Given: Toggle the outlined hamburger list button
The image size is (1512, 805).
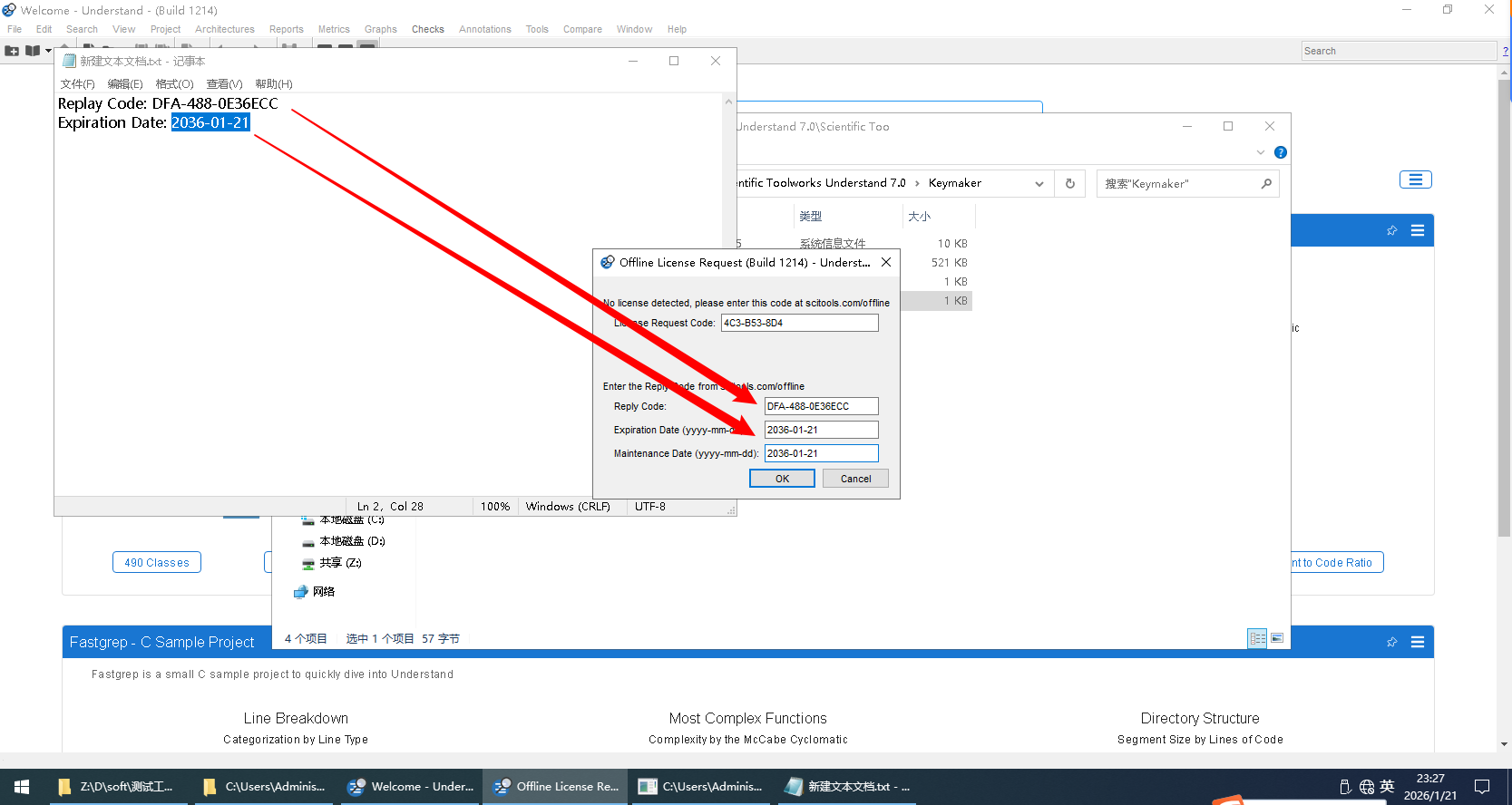Looking at the screenshot, I should (x=1415, y=179).
